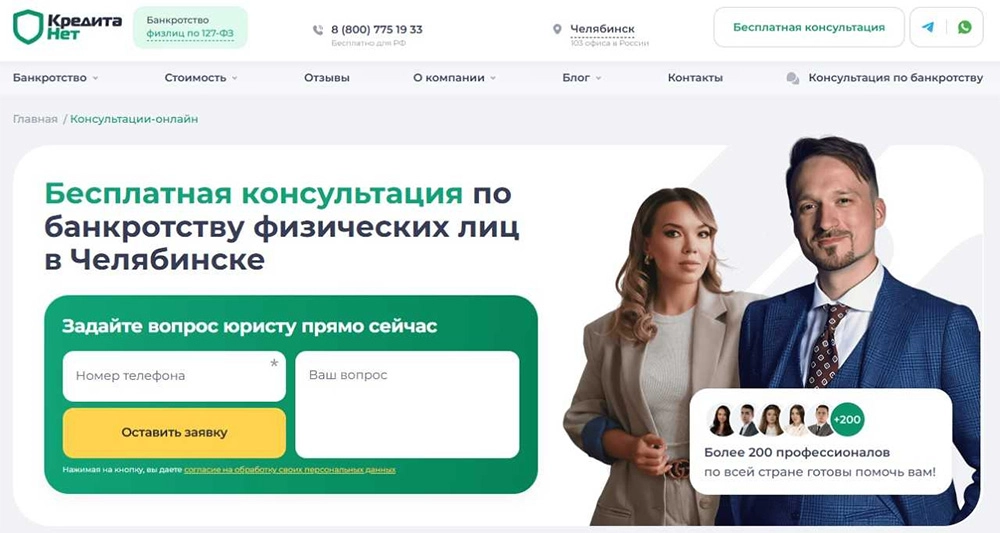This screenshot has height=533, width=1000.
Task: Go to Главная breadcrumb link
Action: tap(35, 119)
